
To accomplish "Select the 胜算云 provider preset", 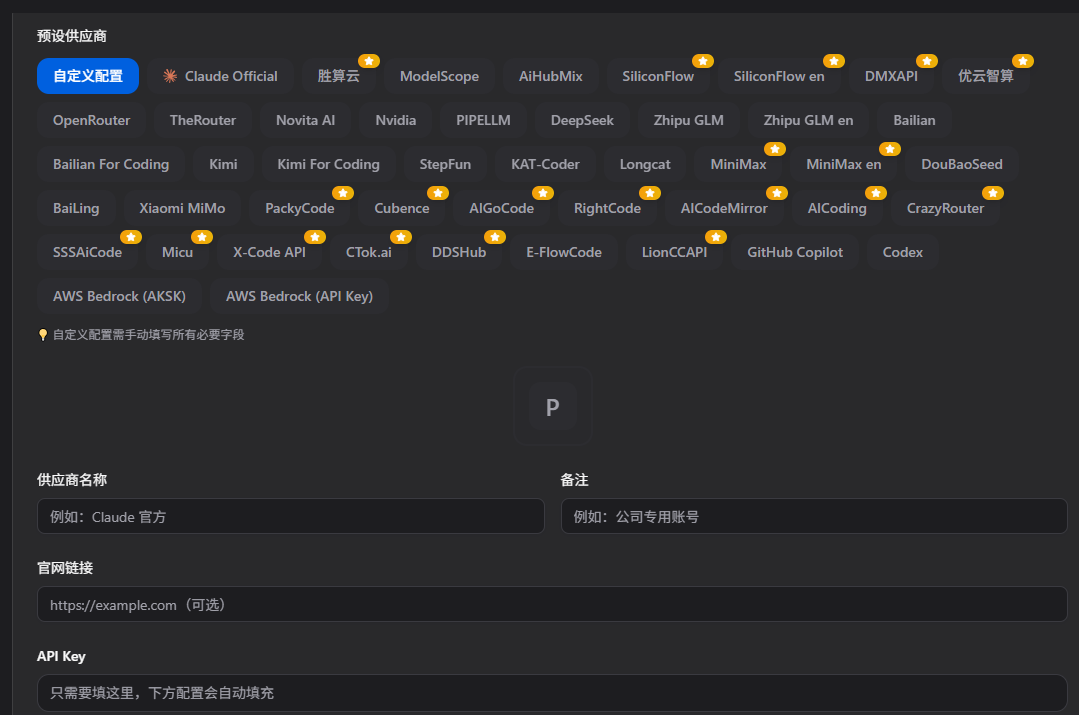I will [x=339, y=76].
